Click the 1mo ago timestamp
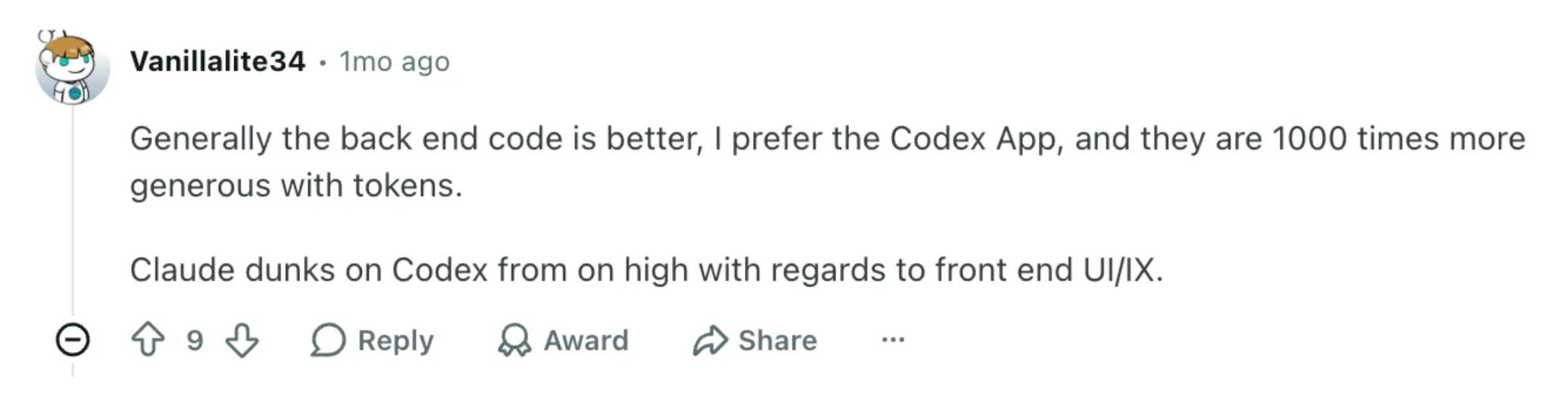1568x404 pixels. coord(395,61)
